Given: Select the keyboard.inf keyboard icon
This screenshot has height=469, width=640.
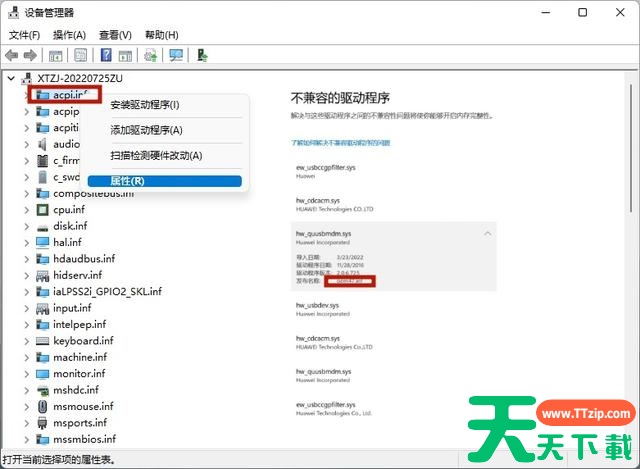Looking at the screenshot, I should pos(43,341).
